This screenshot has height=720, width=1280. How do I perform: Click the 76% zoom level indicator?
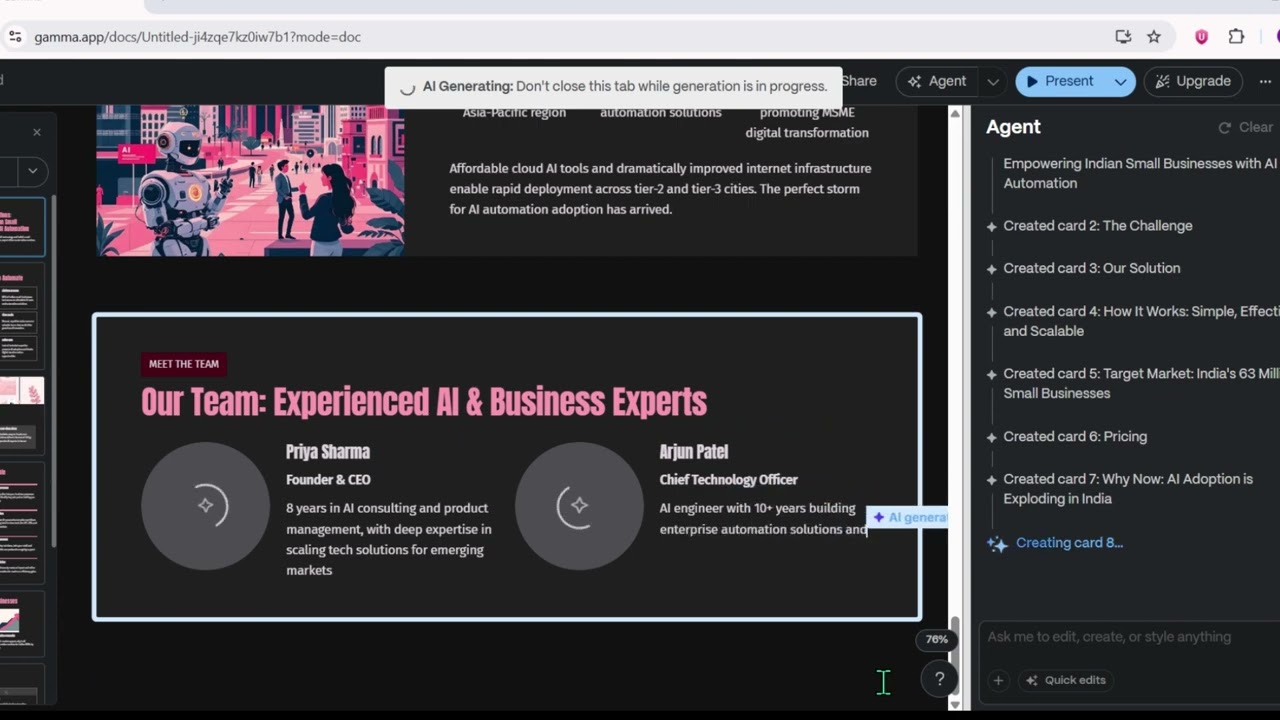(x=936, y=639)
